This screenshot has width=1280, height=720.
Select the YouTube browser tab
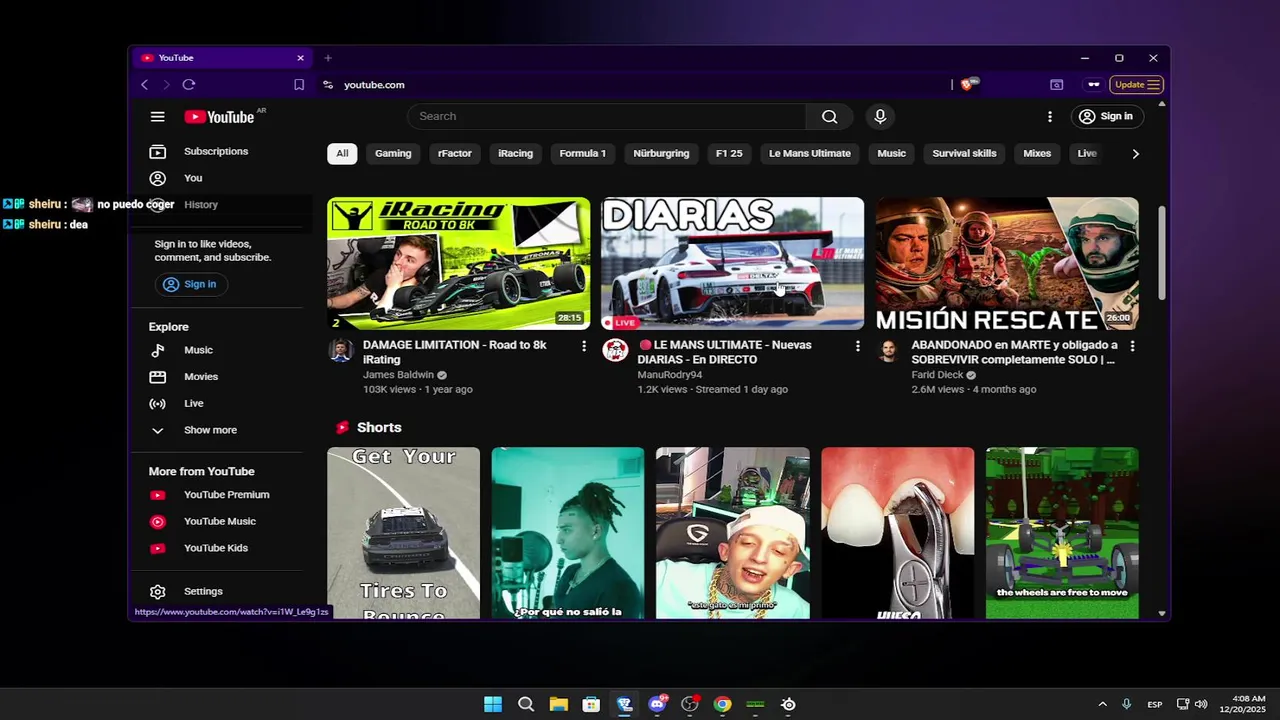[222, 58]
